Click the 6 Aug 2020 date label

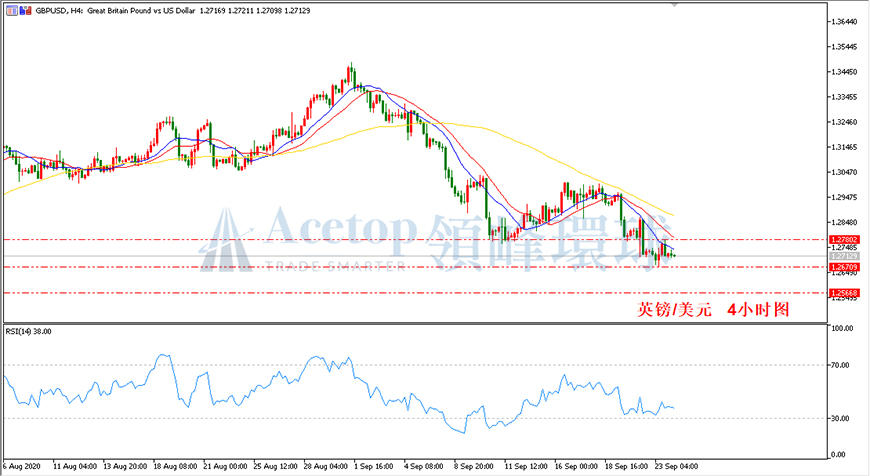(x=22, y=467)
